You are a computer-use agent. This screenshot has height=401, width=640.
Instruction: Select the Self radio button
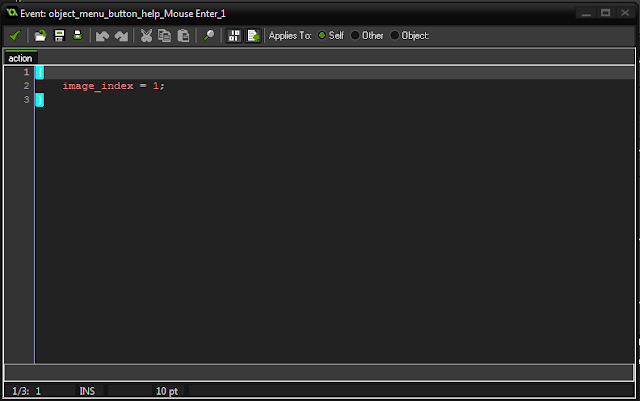tap(322, 36)
